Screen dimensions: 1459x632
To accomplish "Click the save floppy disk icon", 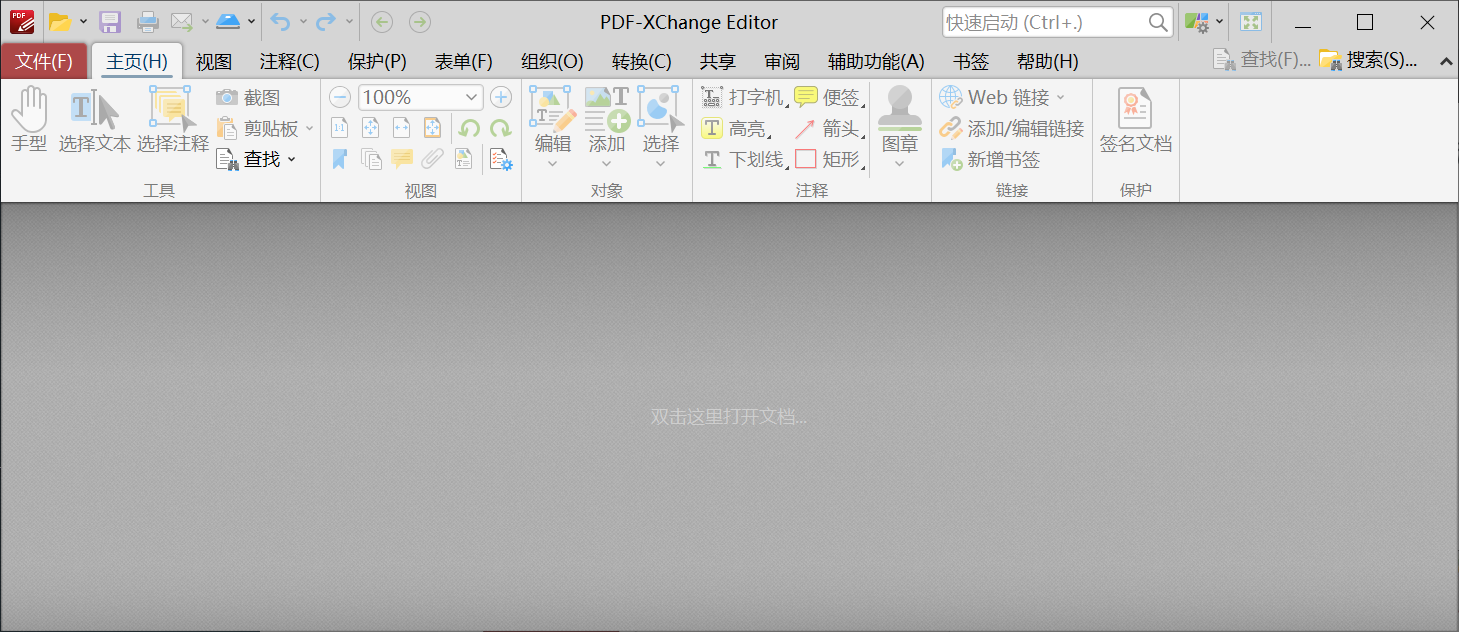I will point(110,21).
